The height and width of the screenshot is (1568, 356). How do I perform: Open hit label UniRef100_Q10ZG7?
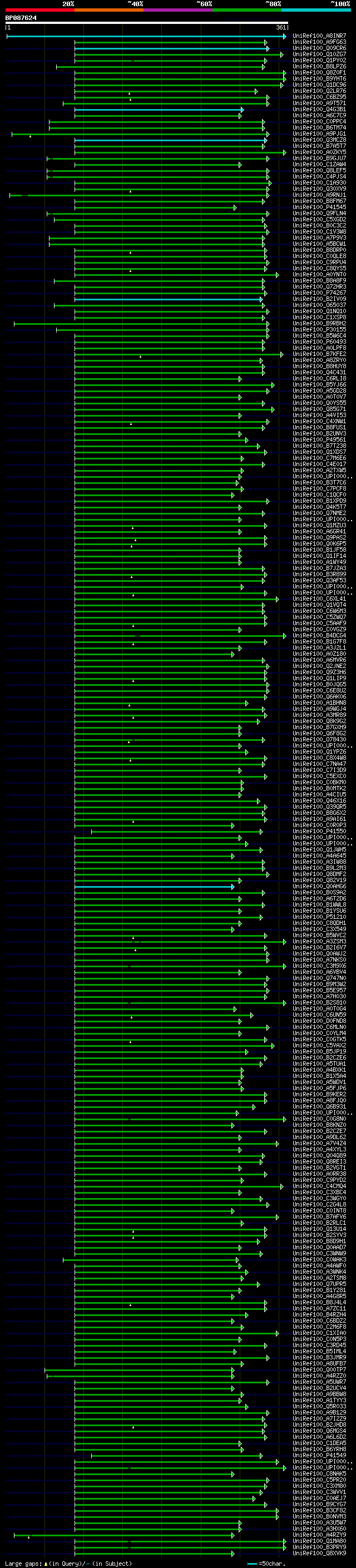tap(319, 55)
